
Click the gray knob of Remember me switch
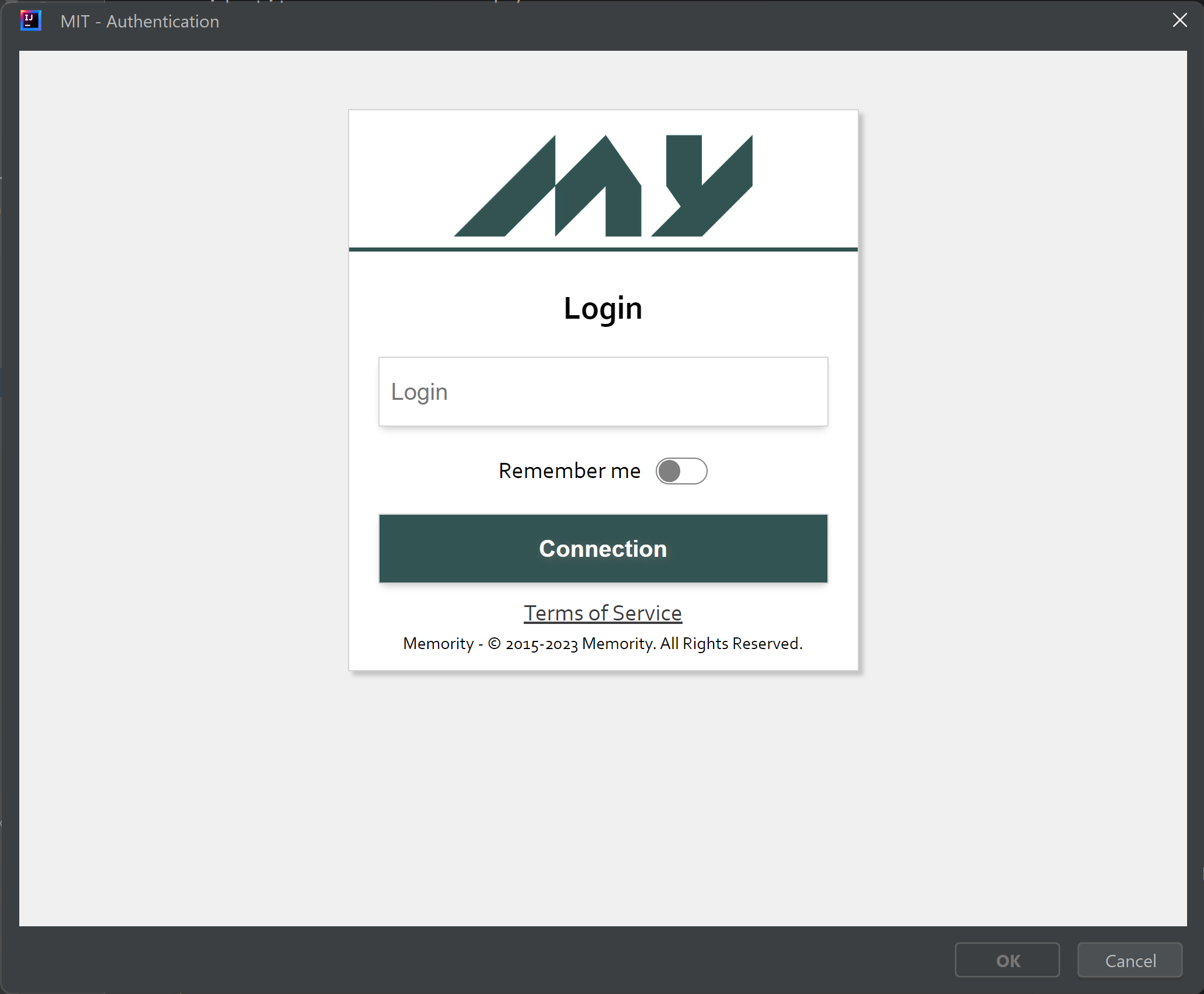[x=669, y=471]
